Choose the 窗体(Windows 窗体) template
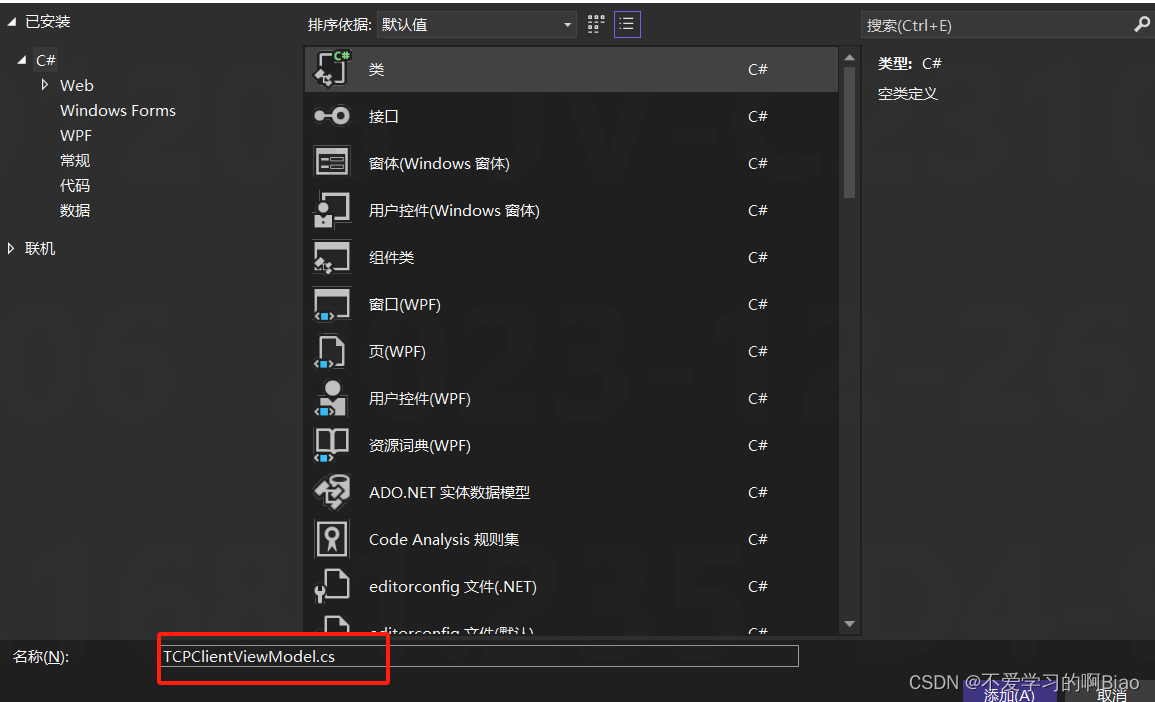1155x702 pixels. pos(333,163)
